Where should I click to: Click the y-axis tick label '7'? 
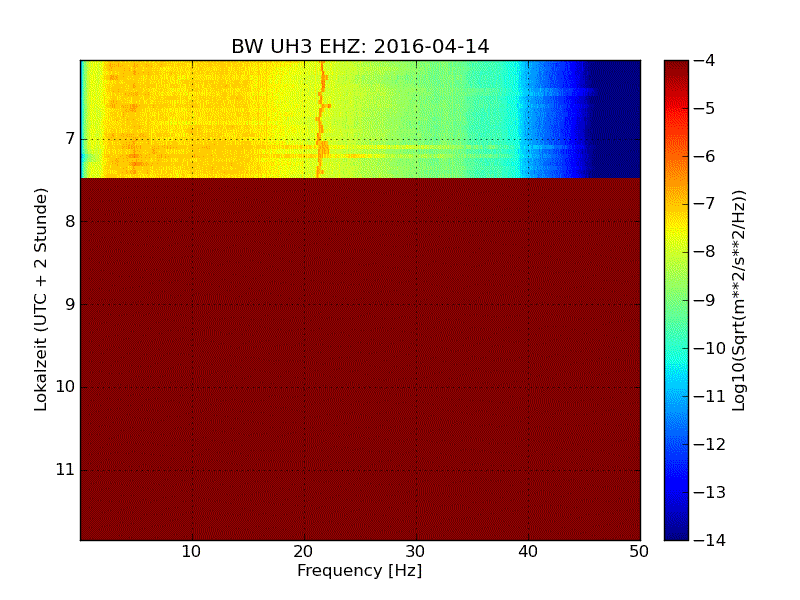70,139
